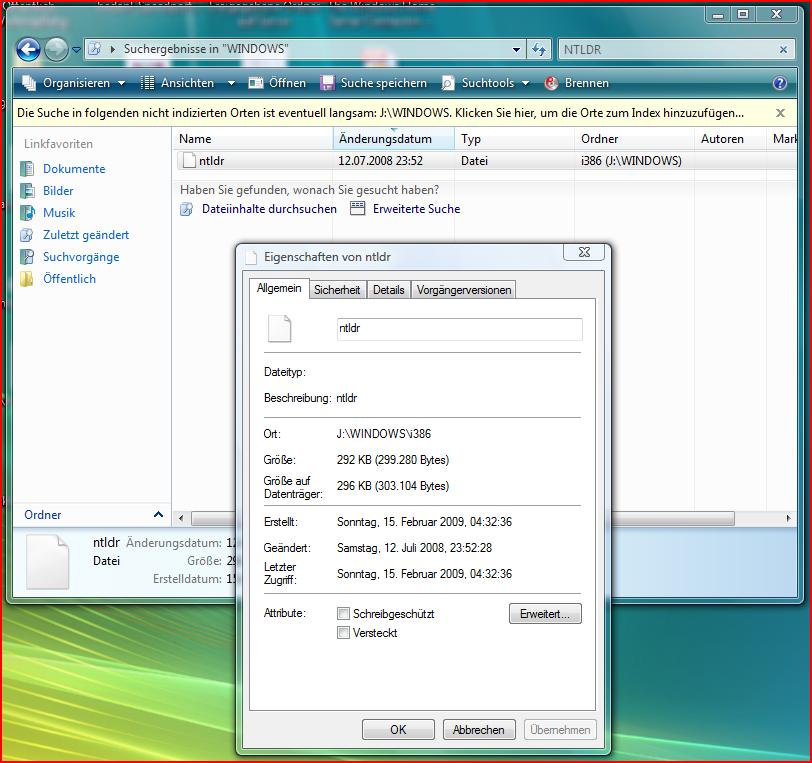Click the file icon in properties dialog
Viewport: 812px width, 763px height.
[x=280, y=328]
